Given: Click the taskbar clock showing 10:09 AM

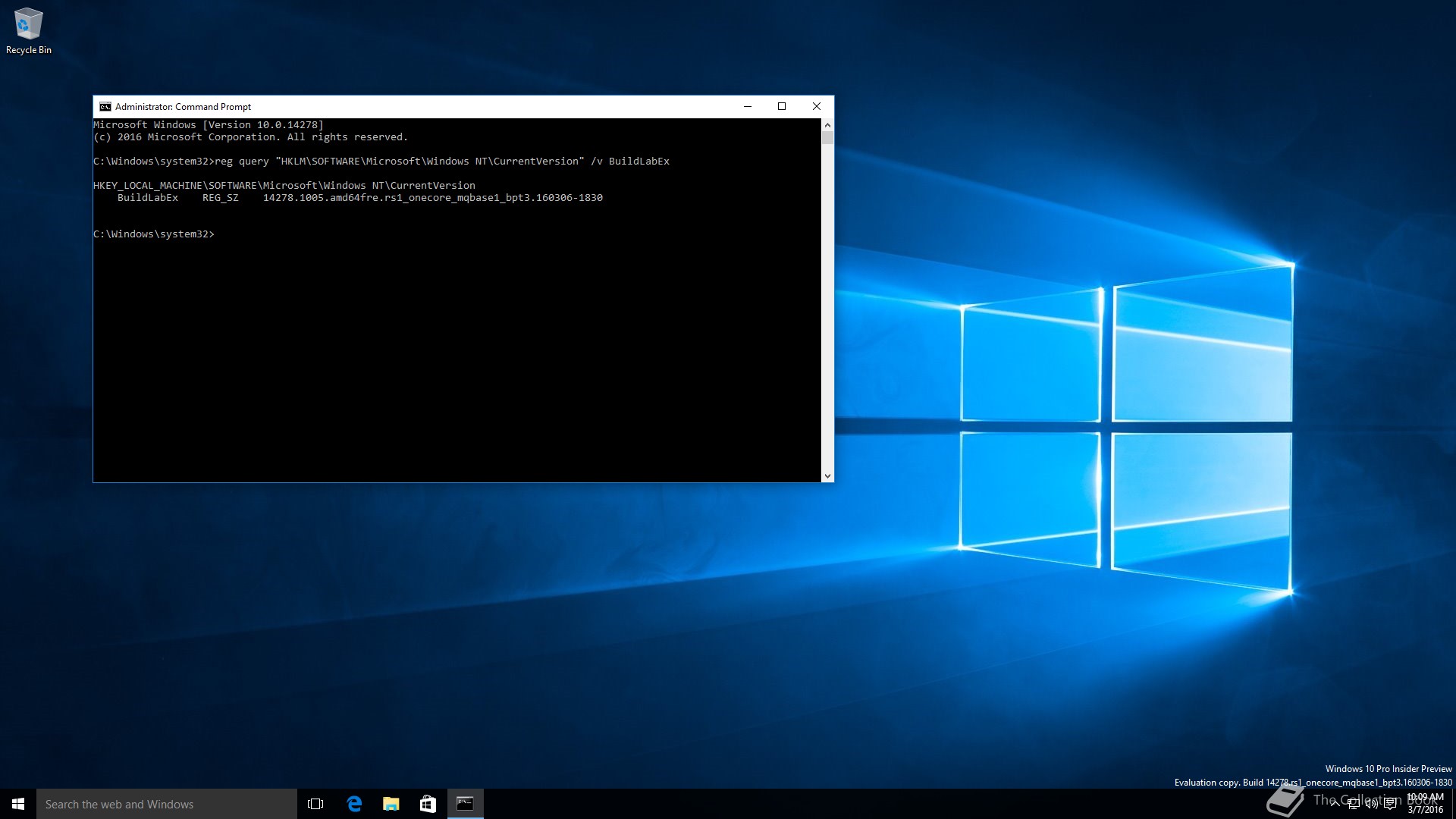Looking at the screenshot, I should coord(1425,804).
